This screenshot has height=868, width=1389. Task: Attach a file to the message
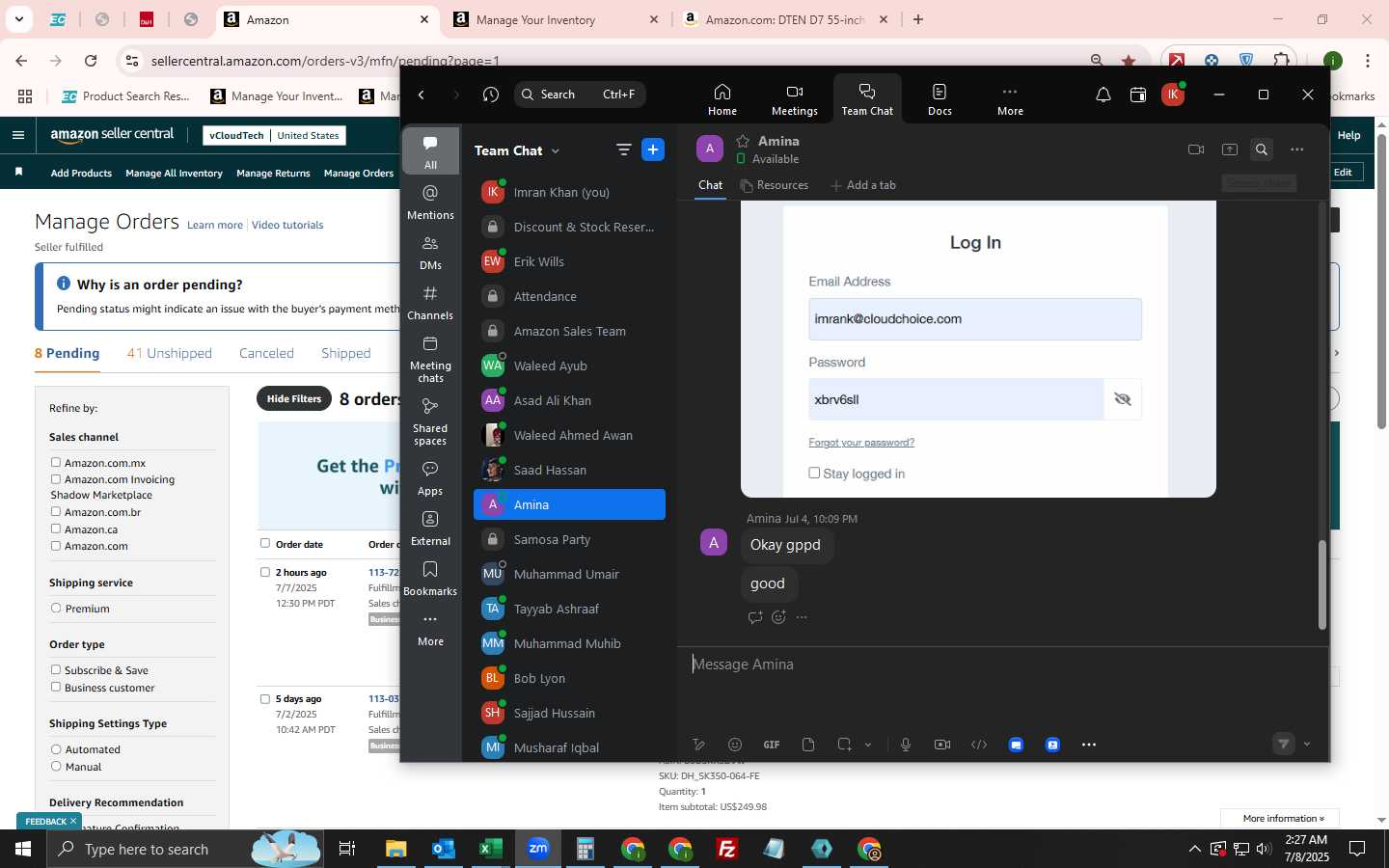click(x=808, y=745)
